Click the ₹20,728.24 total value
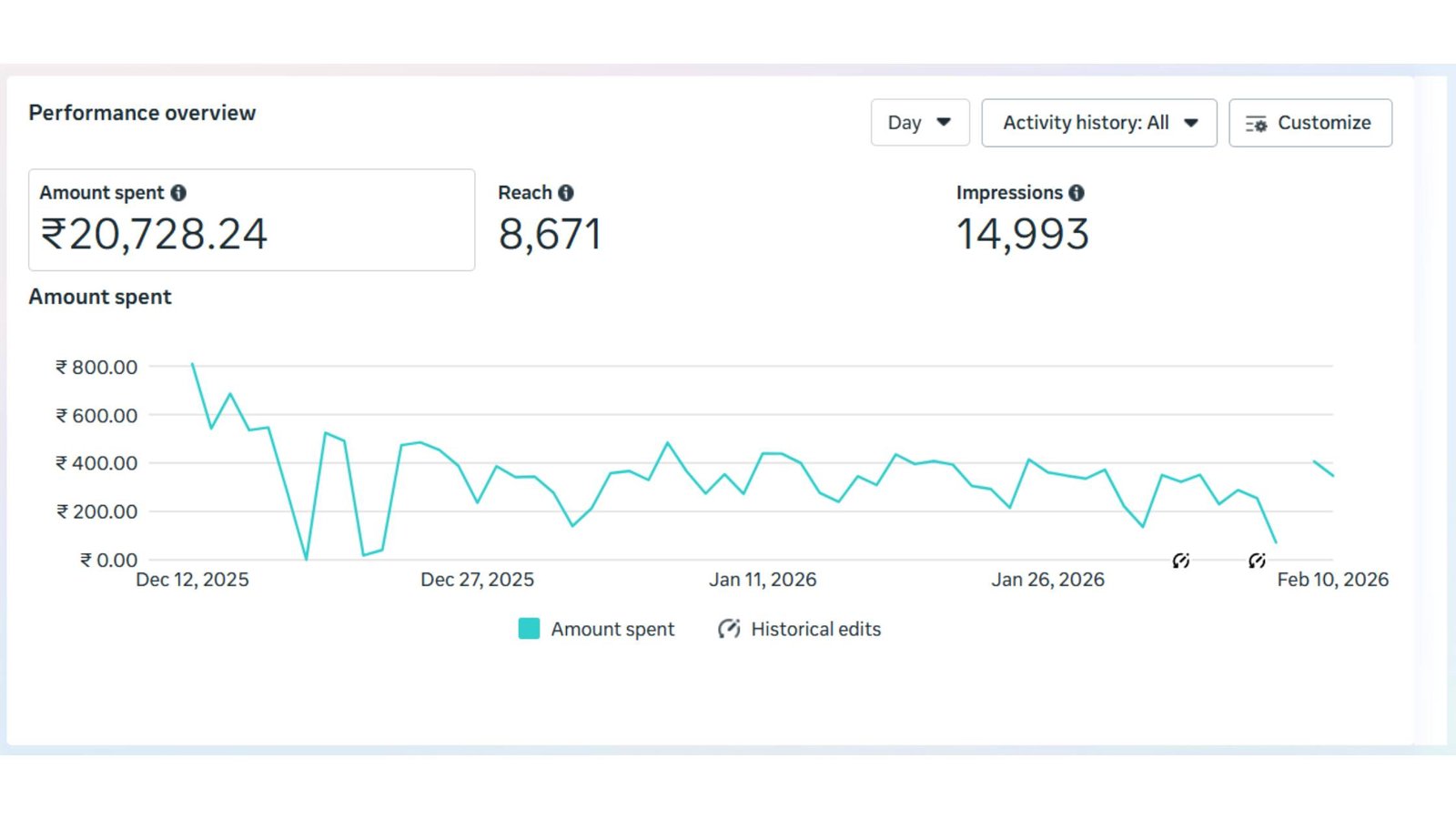 [x=154, y=235]
